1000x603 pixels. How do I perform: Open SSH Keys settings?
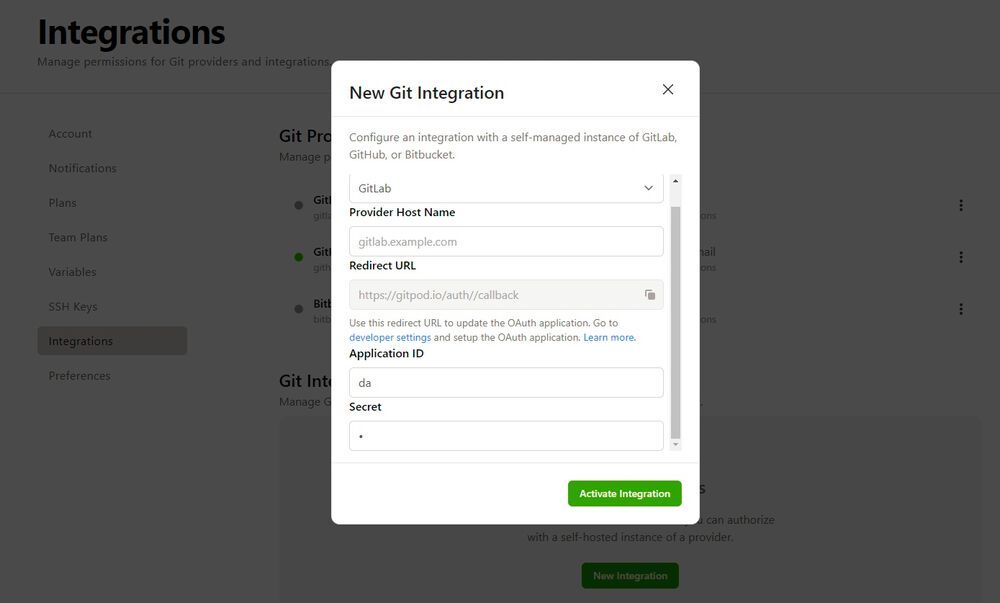tap(73, 307)
